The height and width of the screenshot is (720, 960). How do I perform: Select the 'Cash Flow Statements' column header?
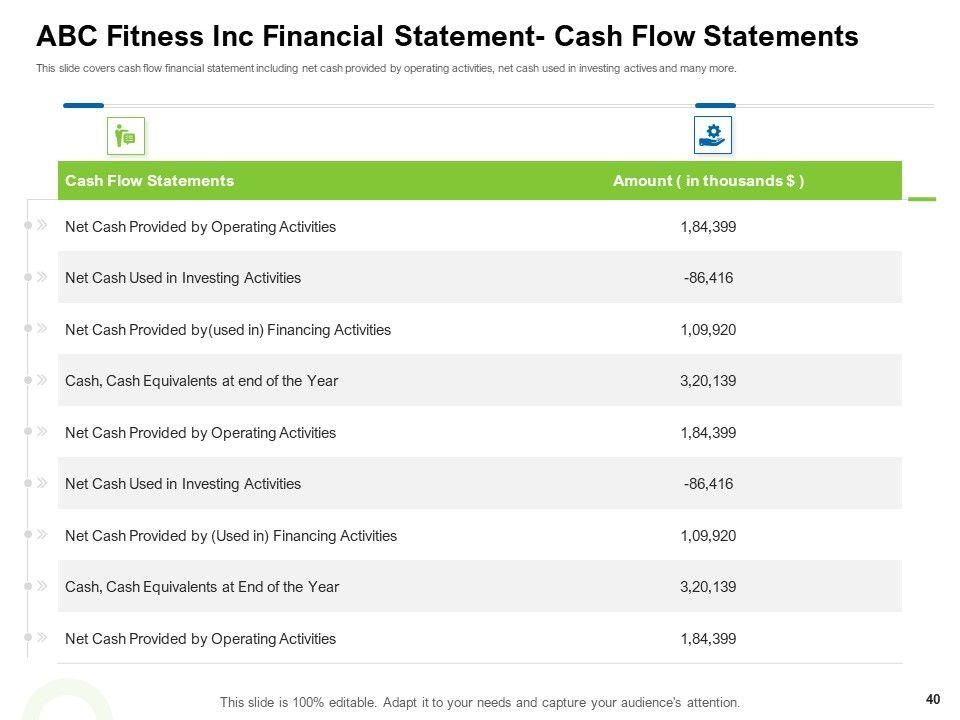click(x=149, y=181)
